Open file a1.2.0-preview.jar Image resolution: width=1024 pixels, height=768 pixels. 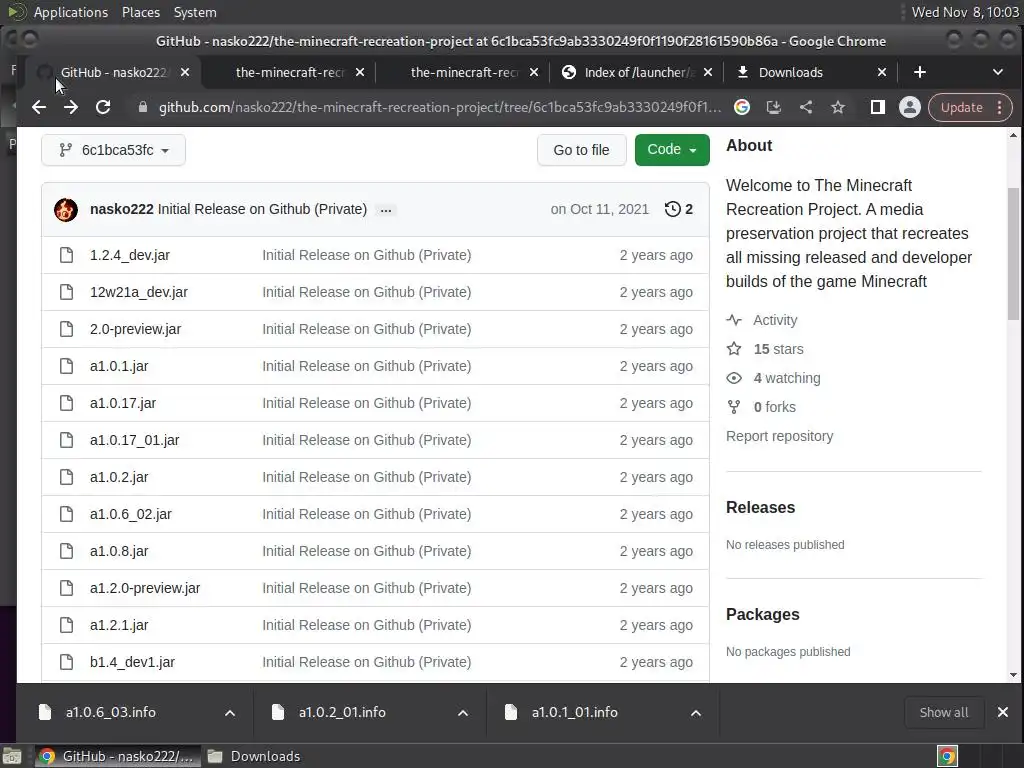145,588
